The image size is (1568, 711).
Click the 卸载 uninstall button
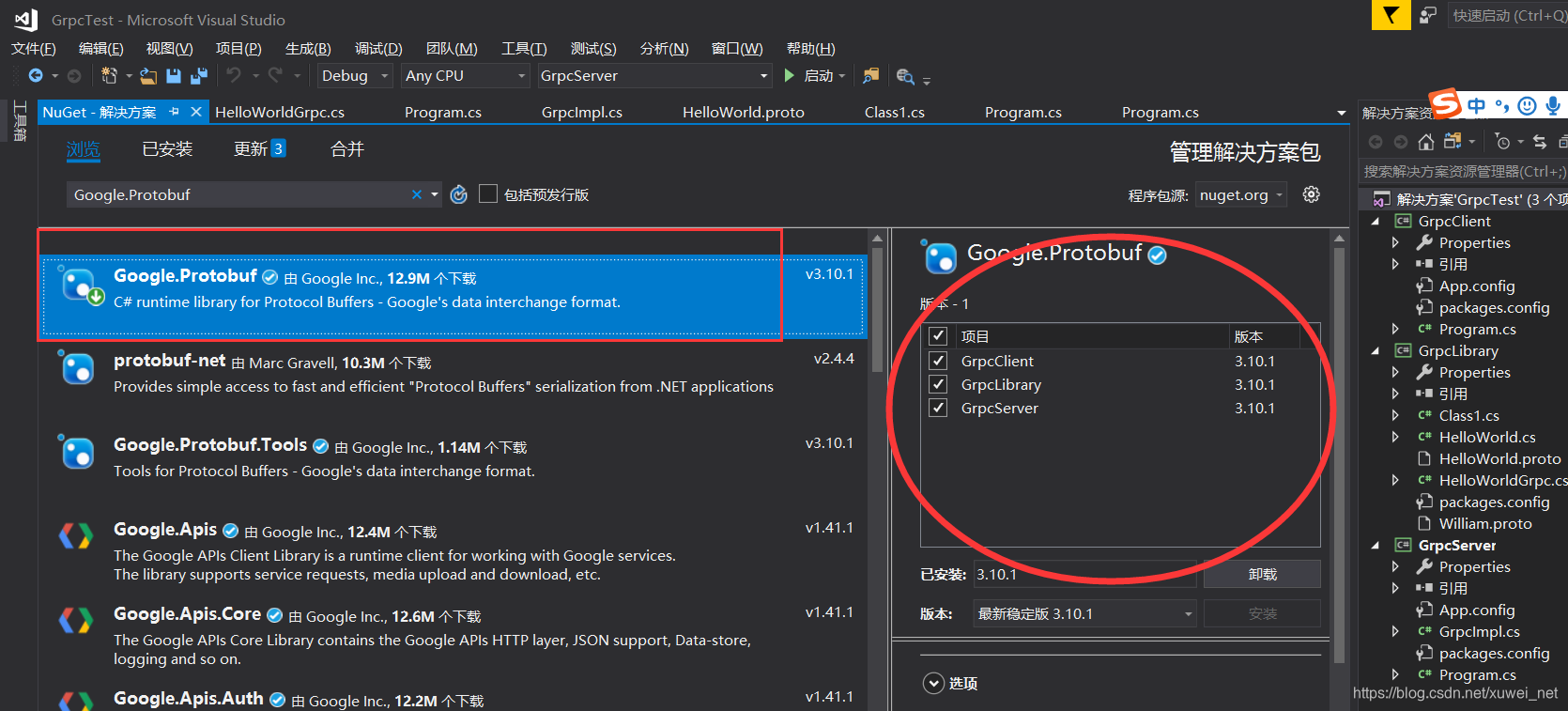(x=1262, y=574)
